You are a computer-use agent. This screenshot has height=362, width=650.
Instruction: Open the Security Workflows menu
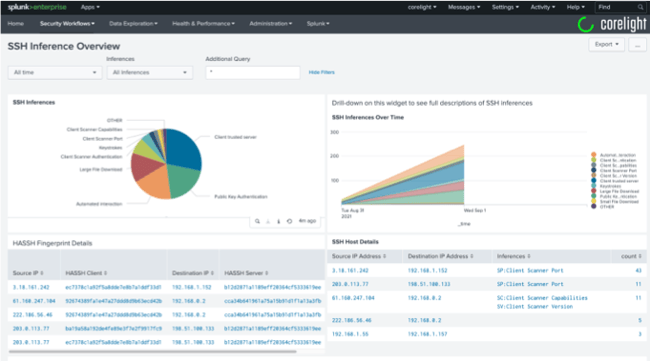(x=67, y=24)
